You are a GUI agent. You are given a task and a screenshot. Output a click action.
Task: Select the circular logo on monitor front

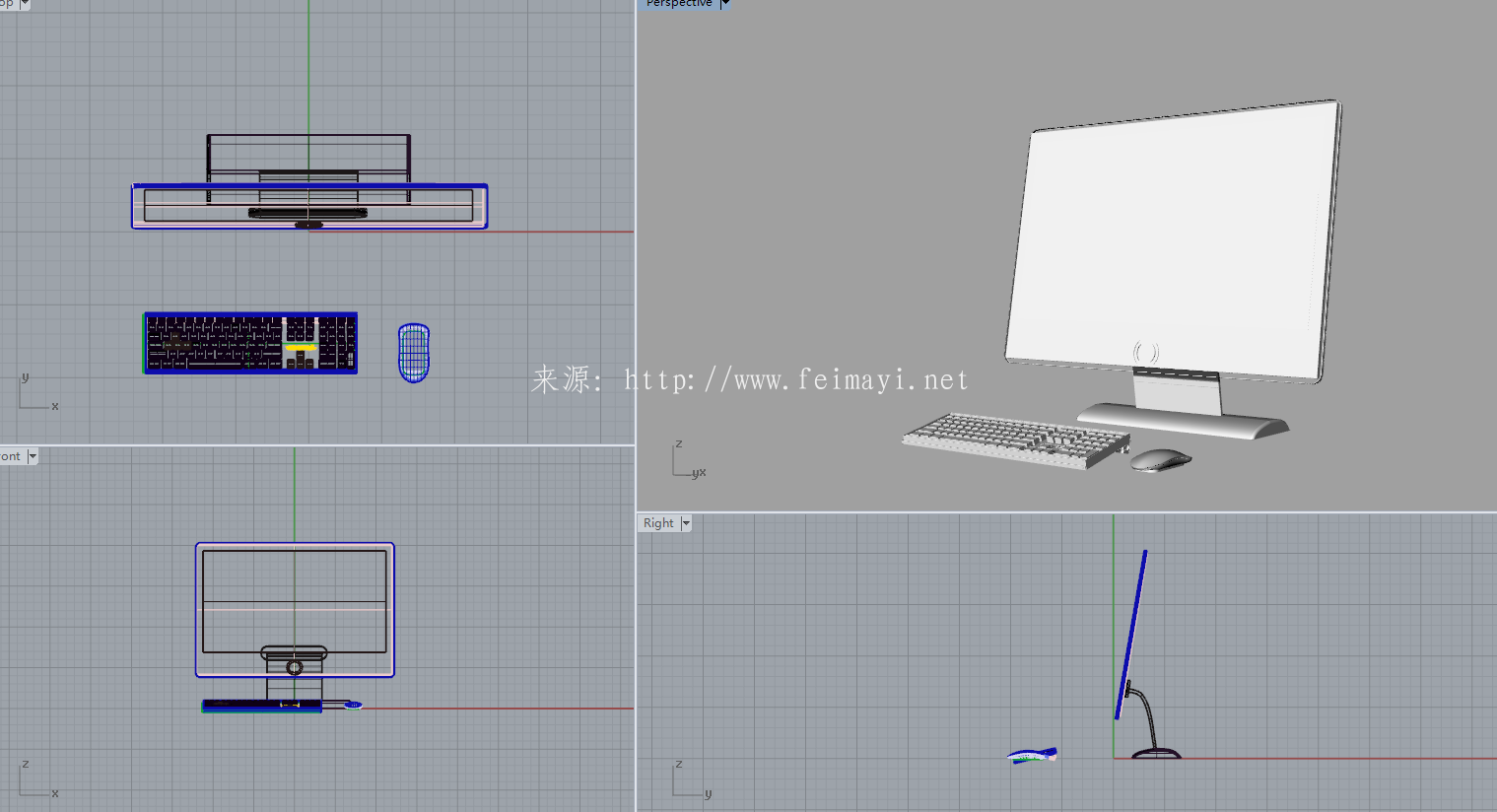pos(1145,352)
